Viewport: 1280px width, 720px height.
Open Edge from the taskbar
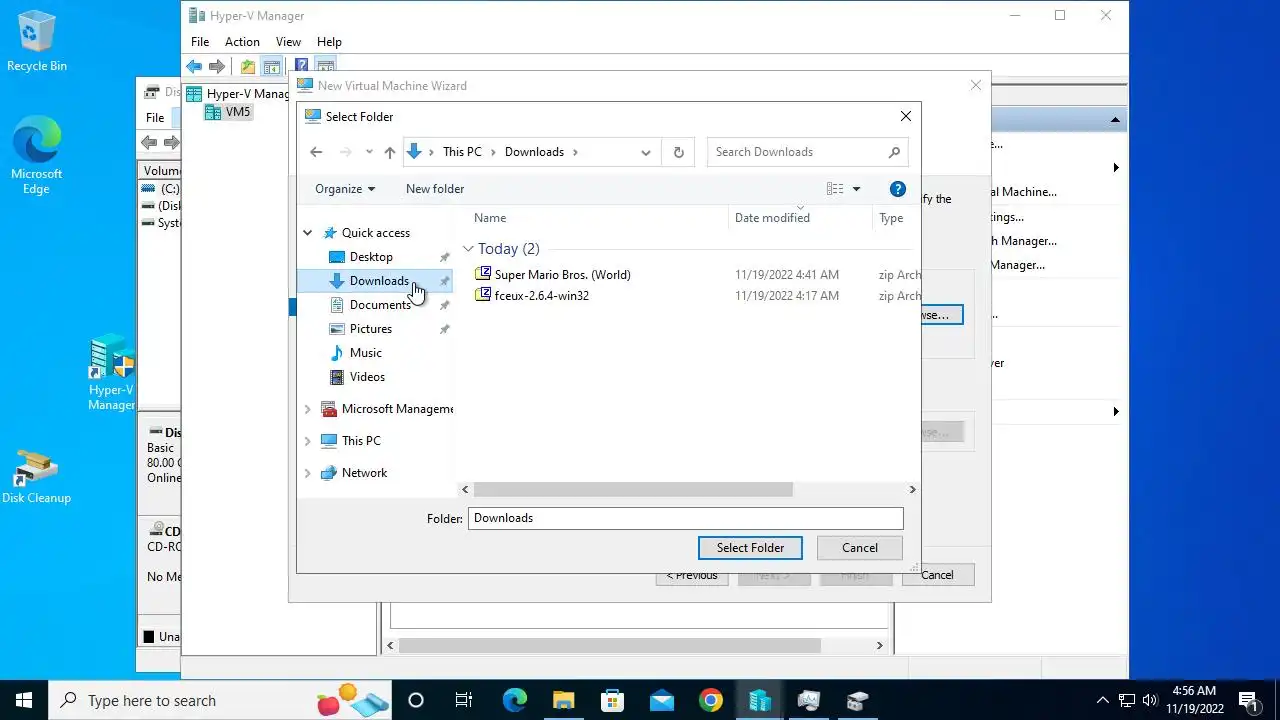coord(514,700)
